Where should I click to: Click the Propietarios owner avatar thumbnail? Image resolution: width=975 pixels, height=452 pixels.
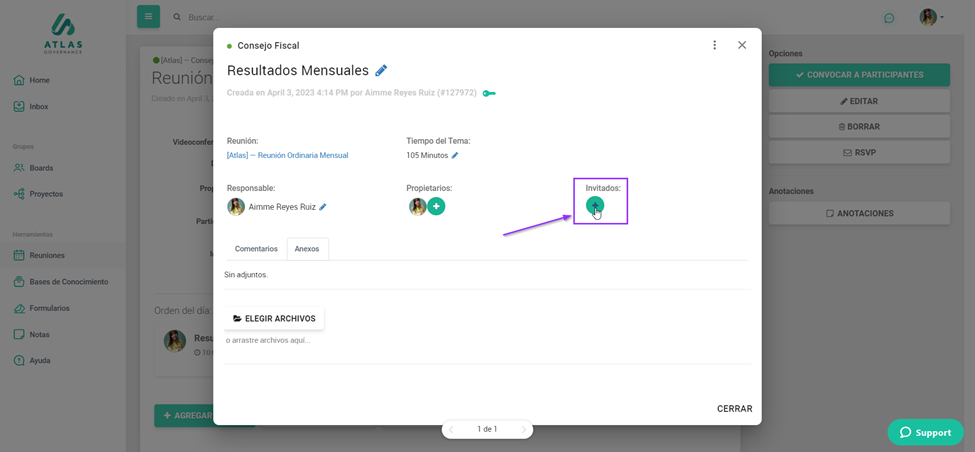(x=417, y=206)
